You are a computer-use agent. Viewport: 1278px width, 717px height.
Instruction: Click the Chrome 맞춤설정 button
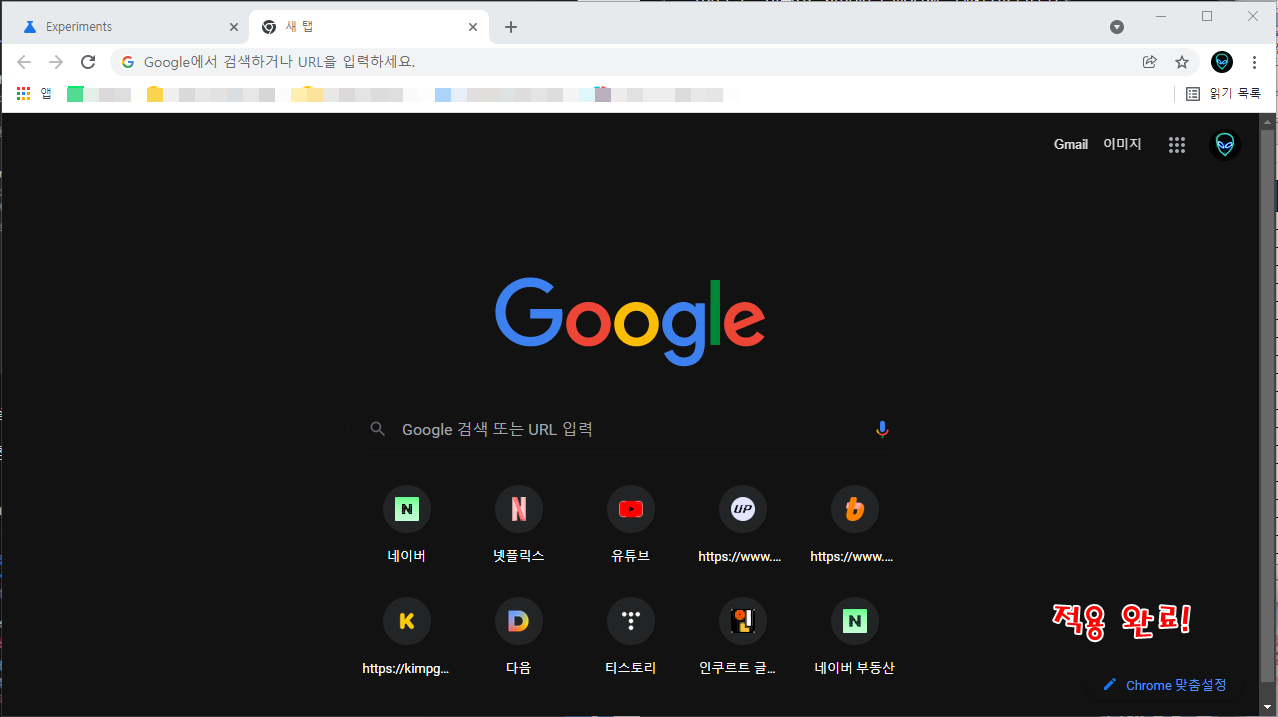[x=1164, y=685]
